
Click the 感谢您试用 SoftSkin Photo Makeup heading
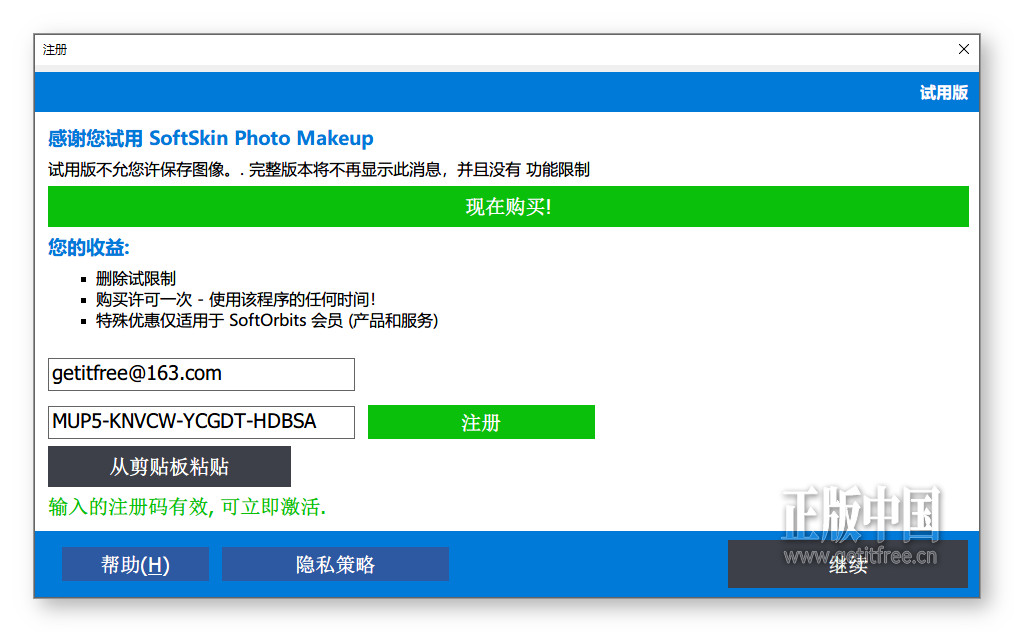pos(211,138)
